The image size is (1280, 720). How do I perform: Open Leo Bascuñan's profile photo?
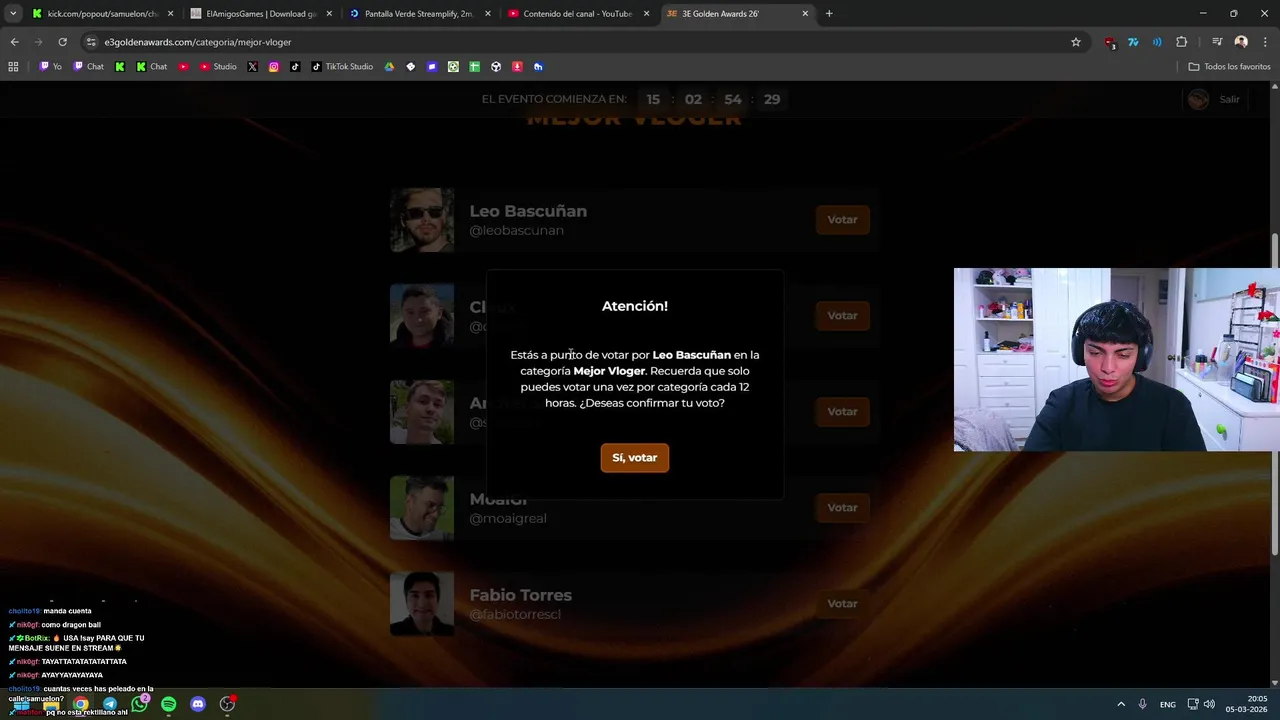(x=422, y=220)
